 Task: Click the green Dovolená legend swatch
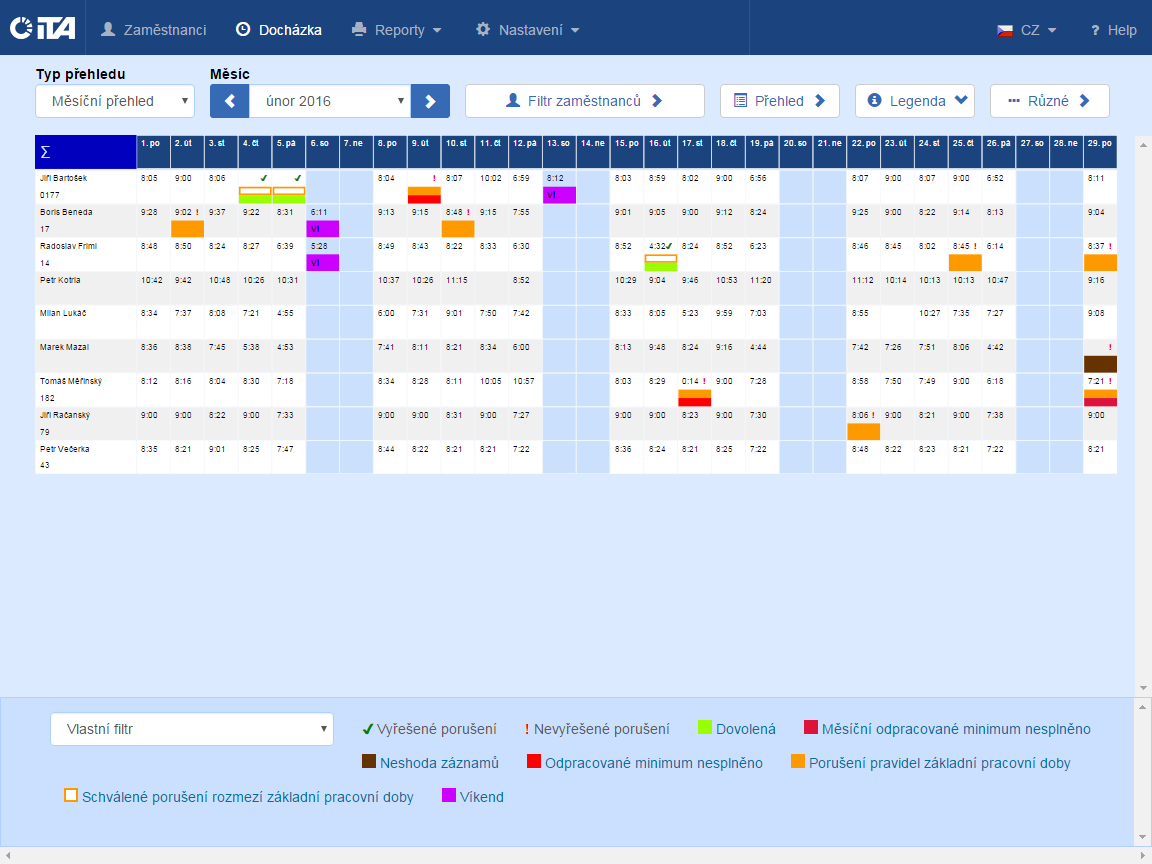click(704, 728)
